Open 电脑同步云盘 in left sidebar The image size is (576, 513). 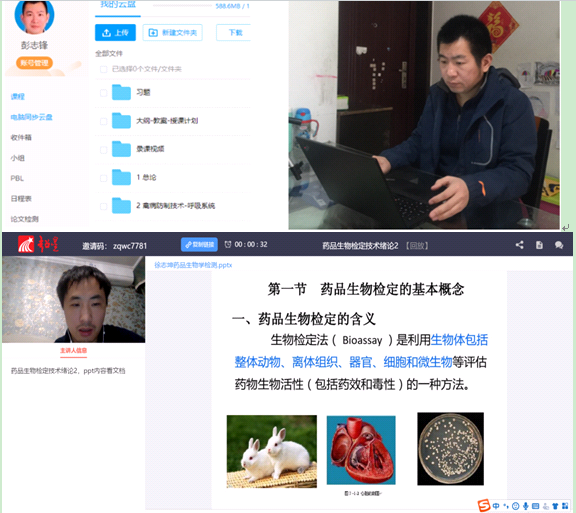pos(31,117)
